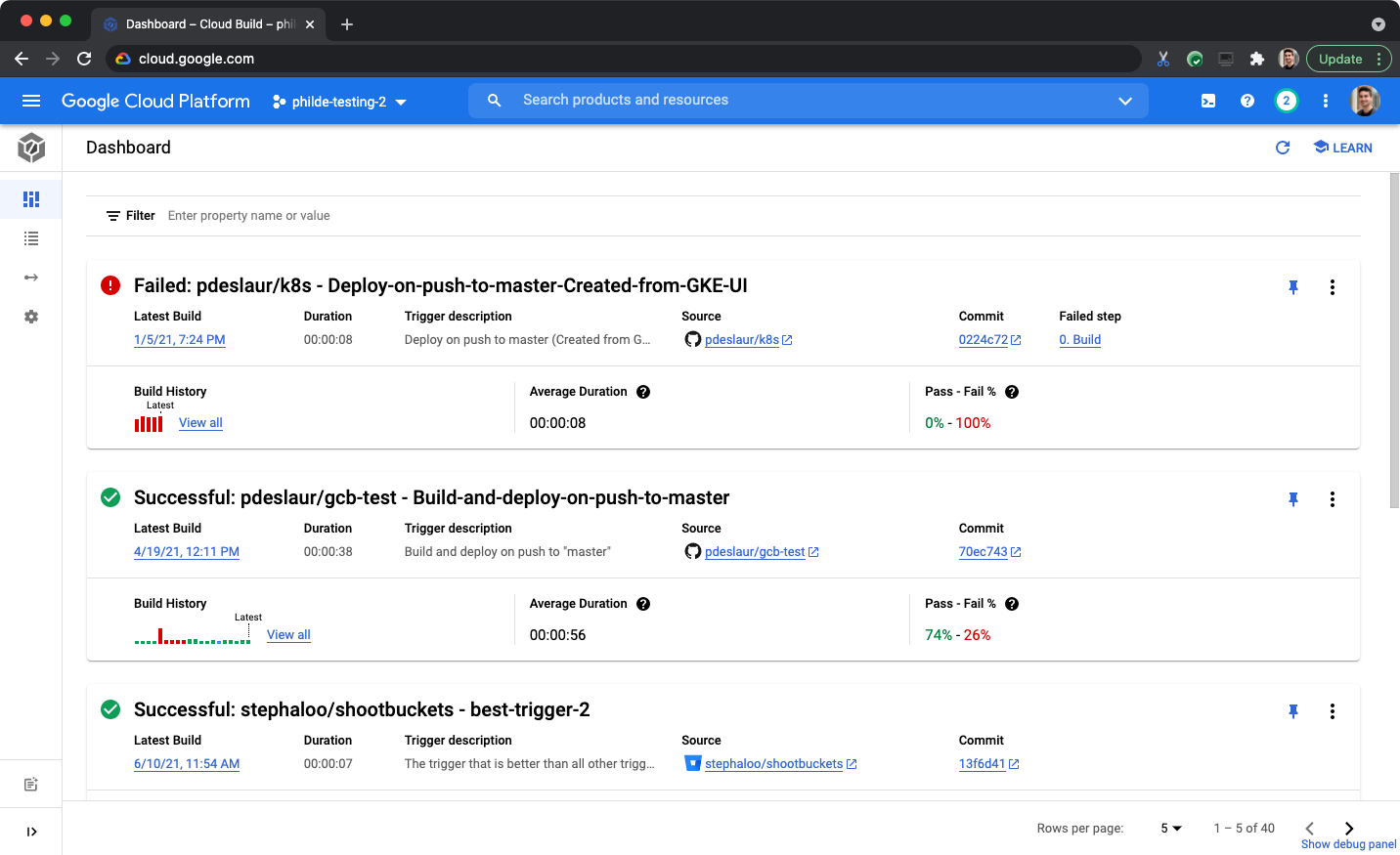Open the Chrome extensions puzzle icon

(x=1257, y=59)
